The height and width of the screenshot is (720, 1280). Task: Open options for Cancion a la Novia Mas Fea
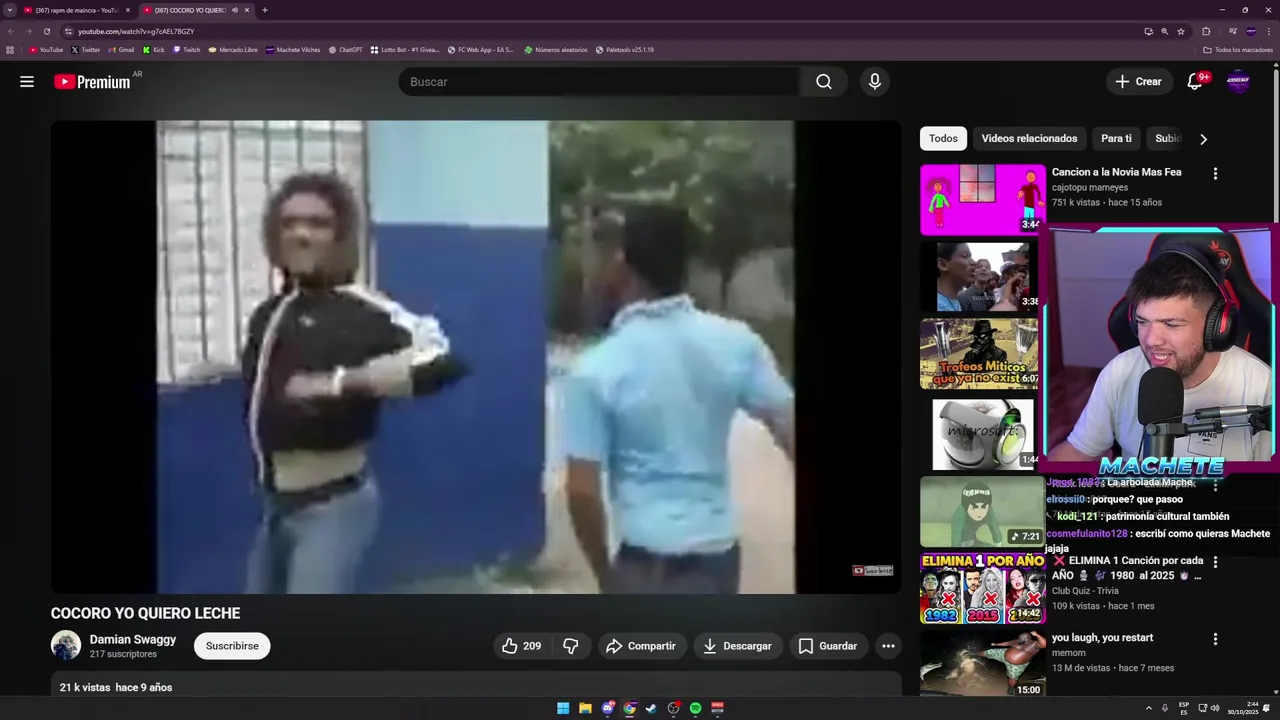(x=1215, y=174)
